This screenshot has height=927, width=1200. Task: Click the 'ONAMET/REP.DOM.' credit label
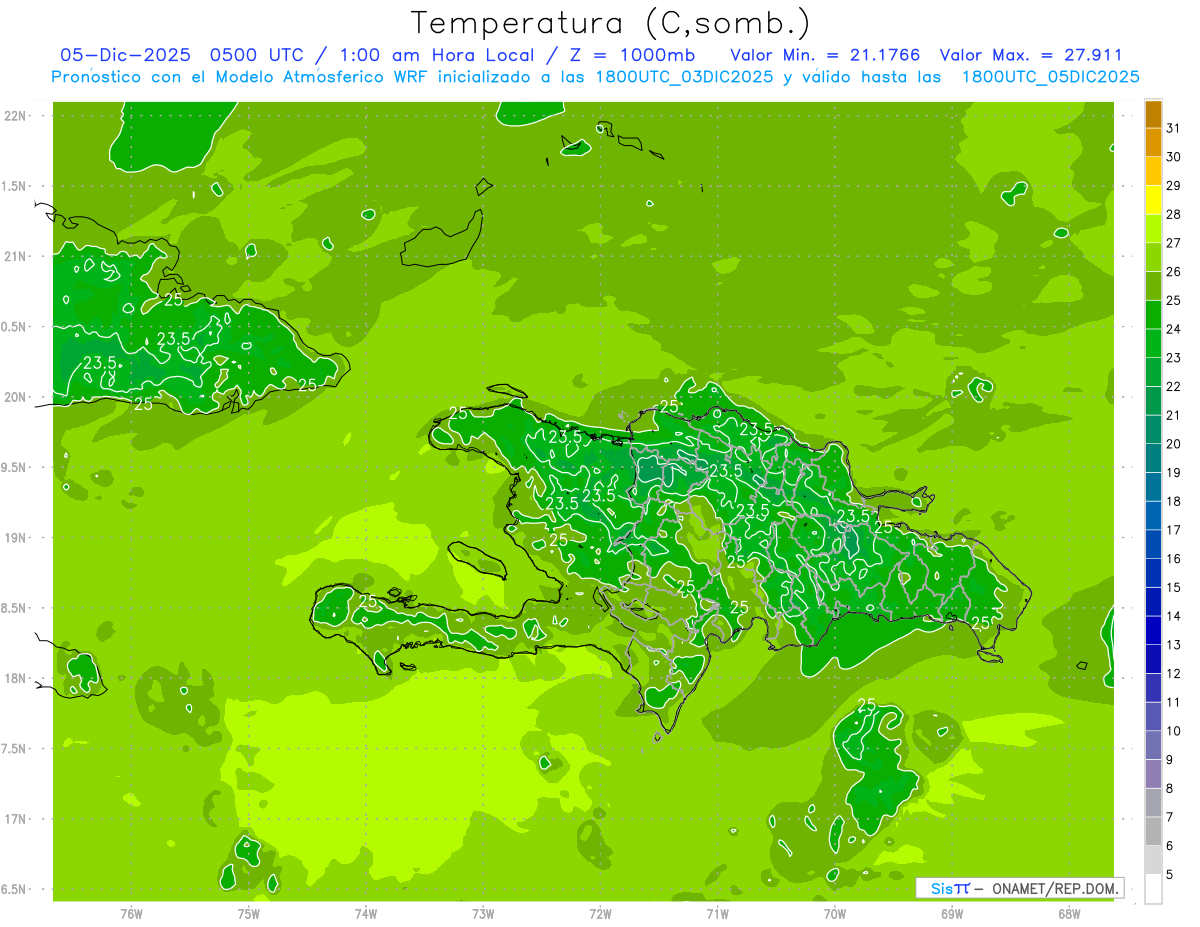point(1054,888)
